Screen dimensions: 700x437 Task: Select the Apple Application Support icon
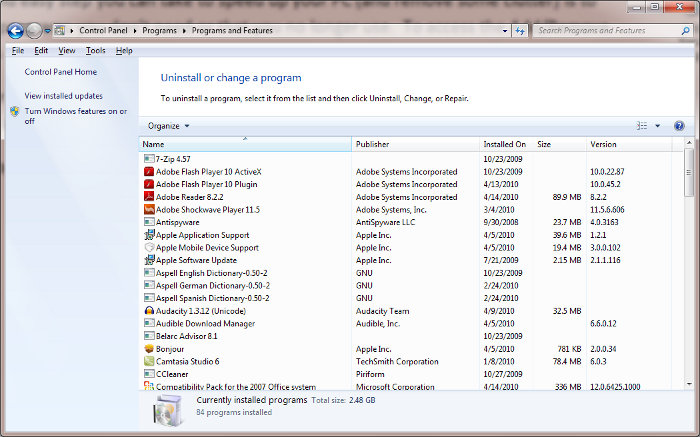click(149, 235)
